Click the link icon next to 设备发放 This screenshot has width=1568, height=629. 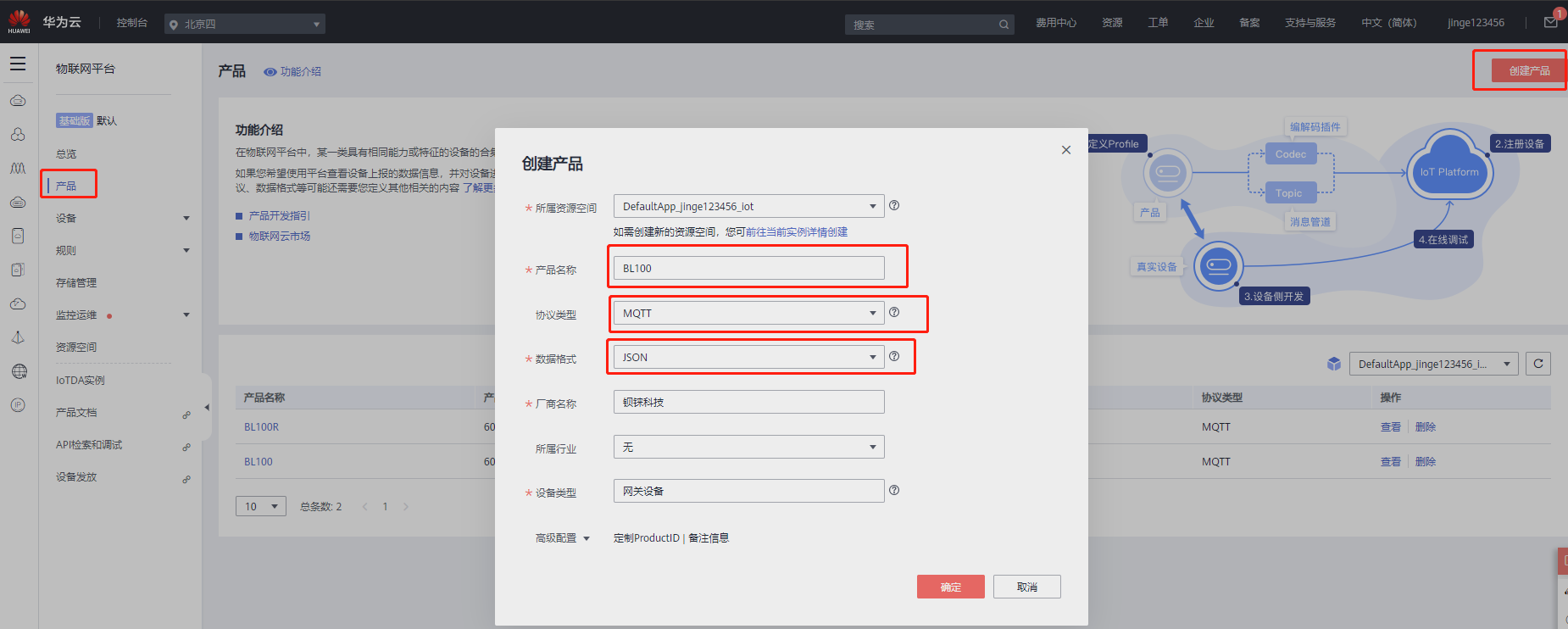[x=186, y=479]
